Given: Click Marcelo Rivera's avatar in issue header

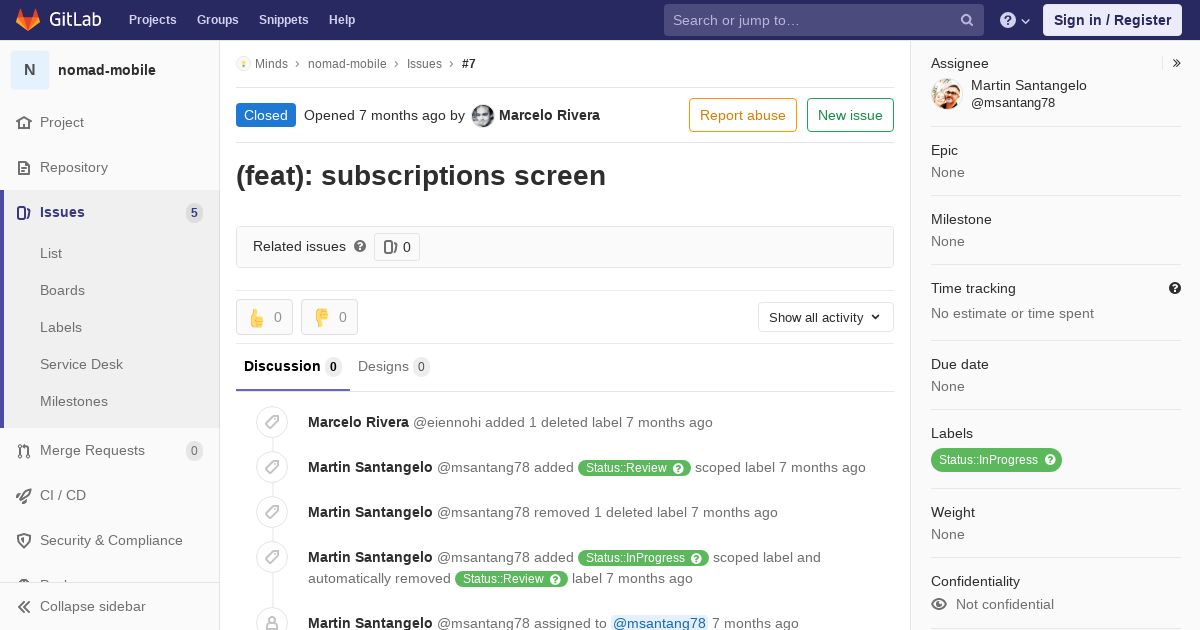Looking at the screenshot, I should 483,115.
